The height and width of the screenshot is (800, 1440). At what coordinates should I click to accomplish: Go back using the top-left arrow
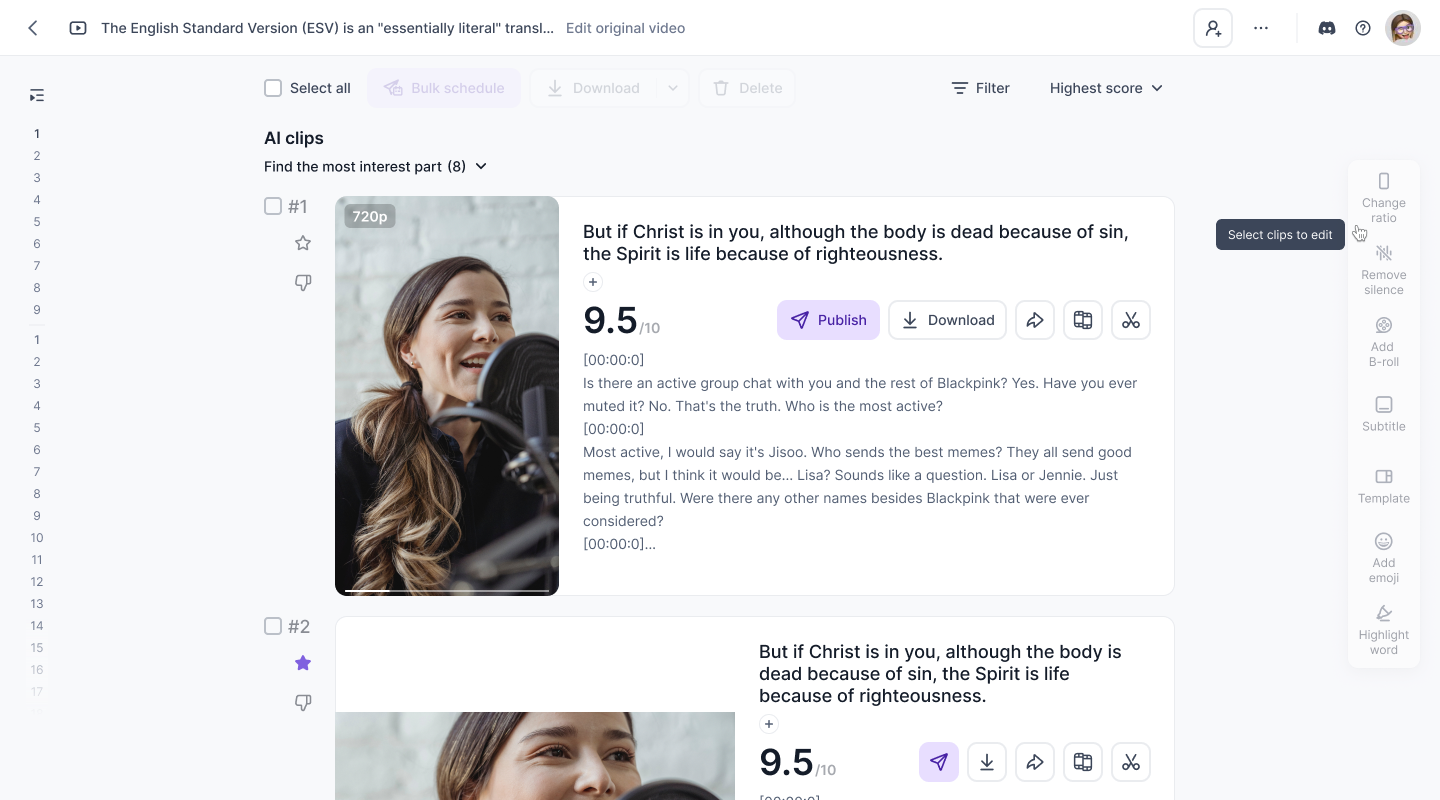click(x=33, y=28)
